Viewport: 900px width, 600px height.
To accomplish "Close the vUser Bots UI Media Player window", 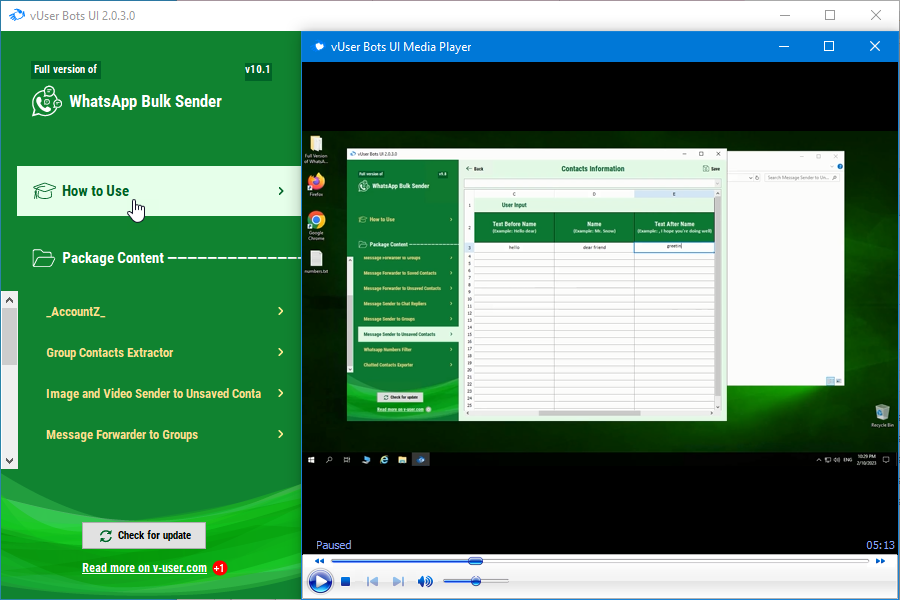I will [x=875, y=47].
